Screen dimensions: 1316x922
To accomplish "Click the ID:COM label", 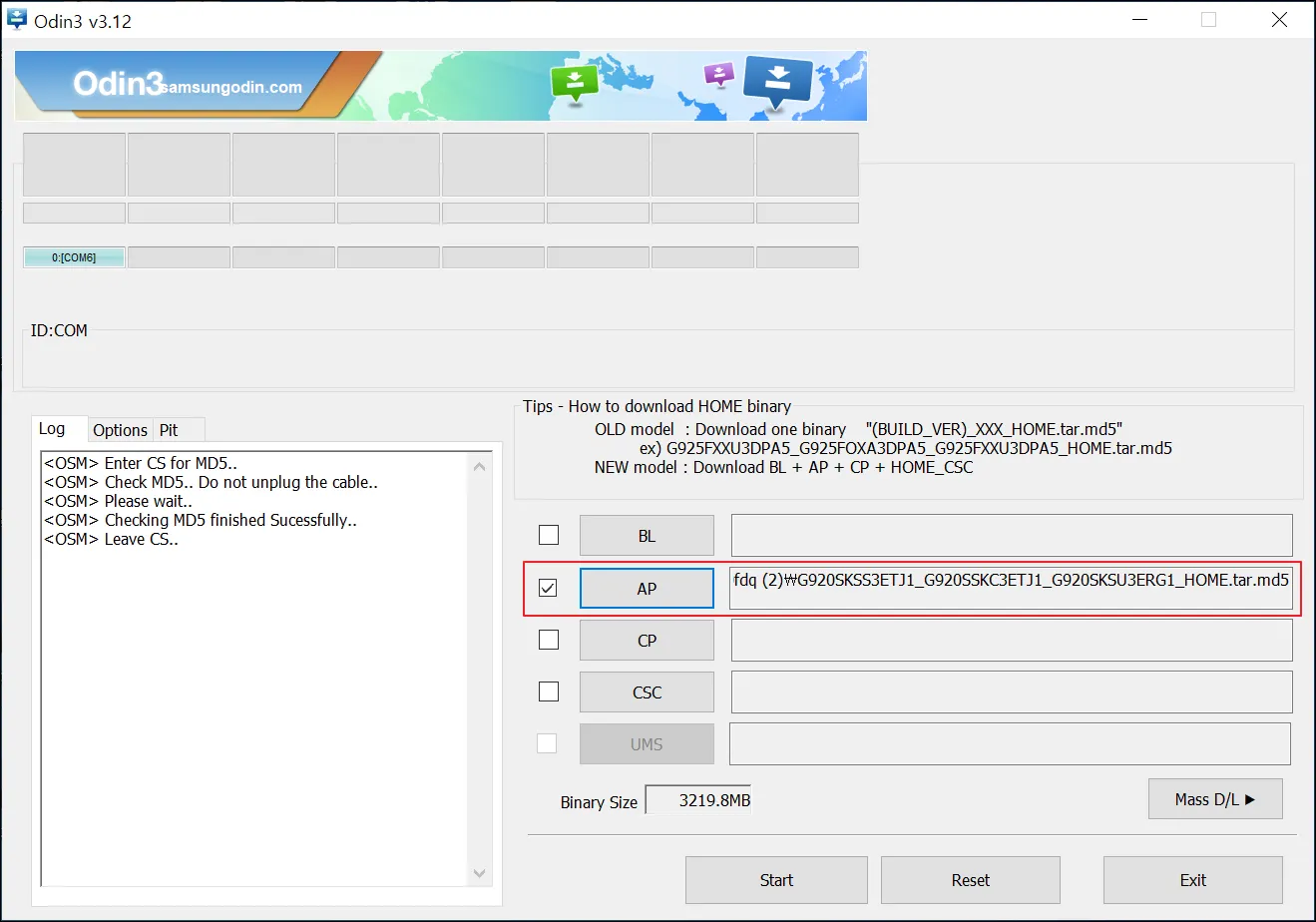I will pos(59,330).
